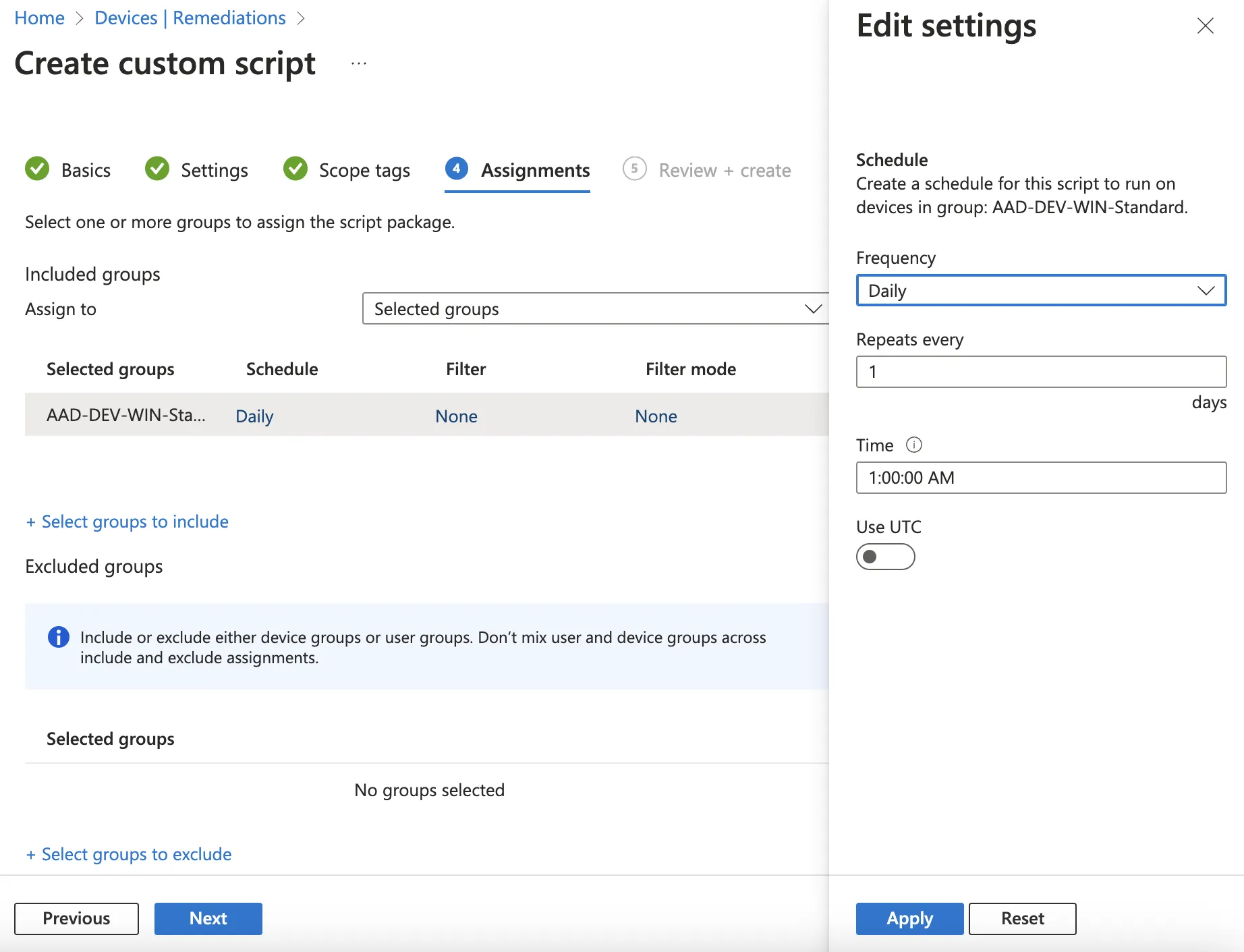
Task: Click the Basics green checkmark icon
Action: 37,169
